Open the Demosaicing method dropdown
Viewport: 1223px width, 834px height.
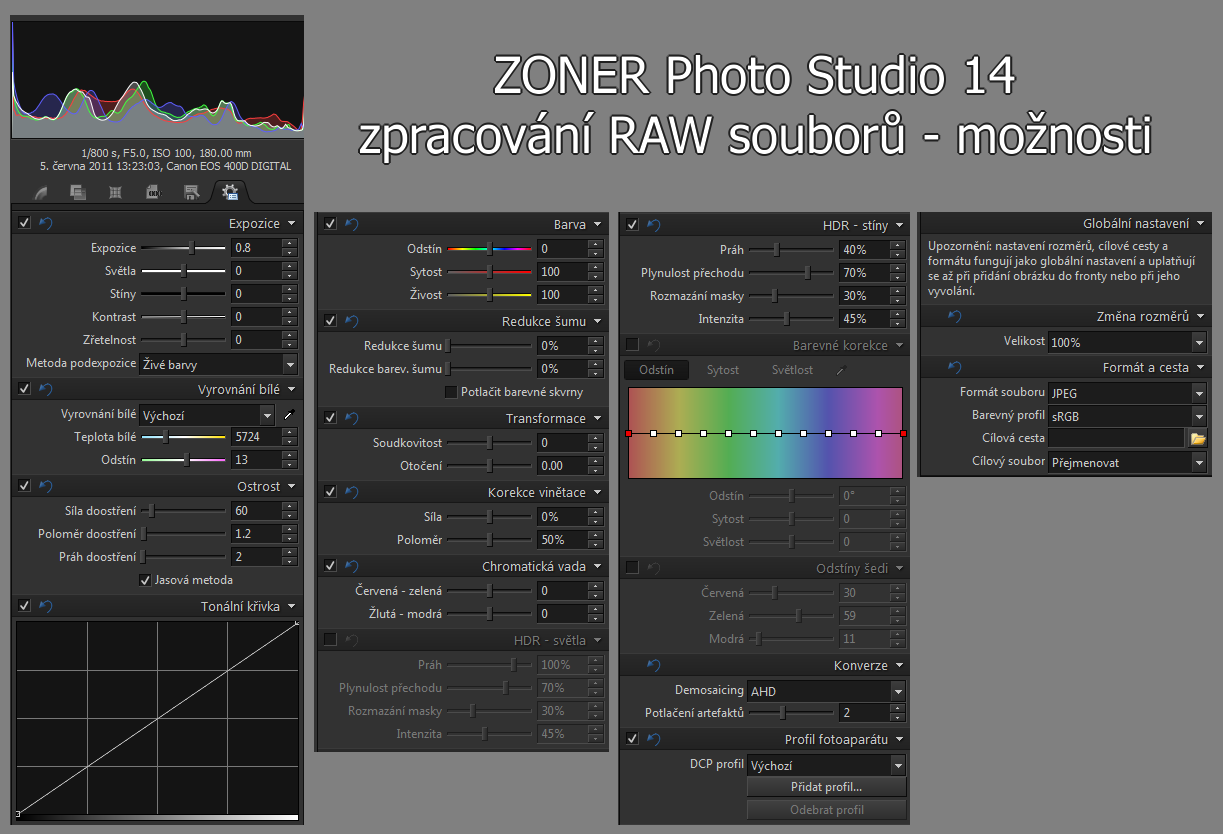826,691
